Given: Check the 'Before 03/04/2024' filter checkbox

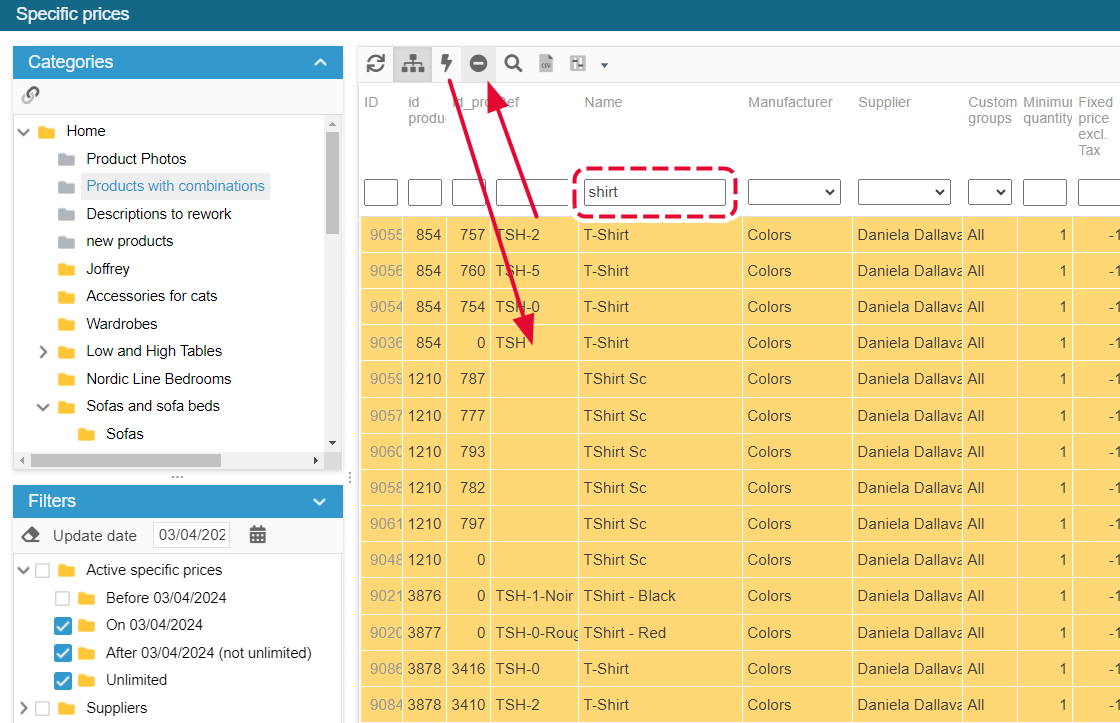Looking at the screenshot, I should tap(63, 599).
